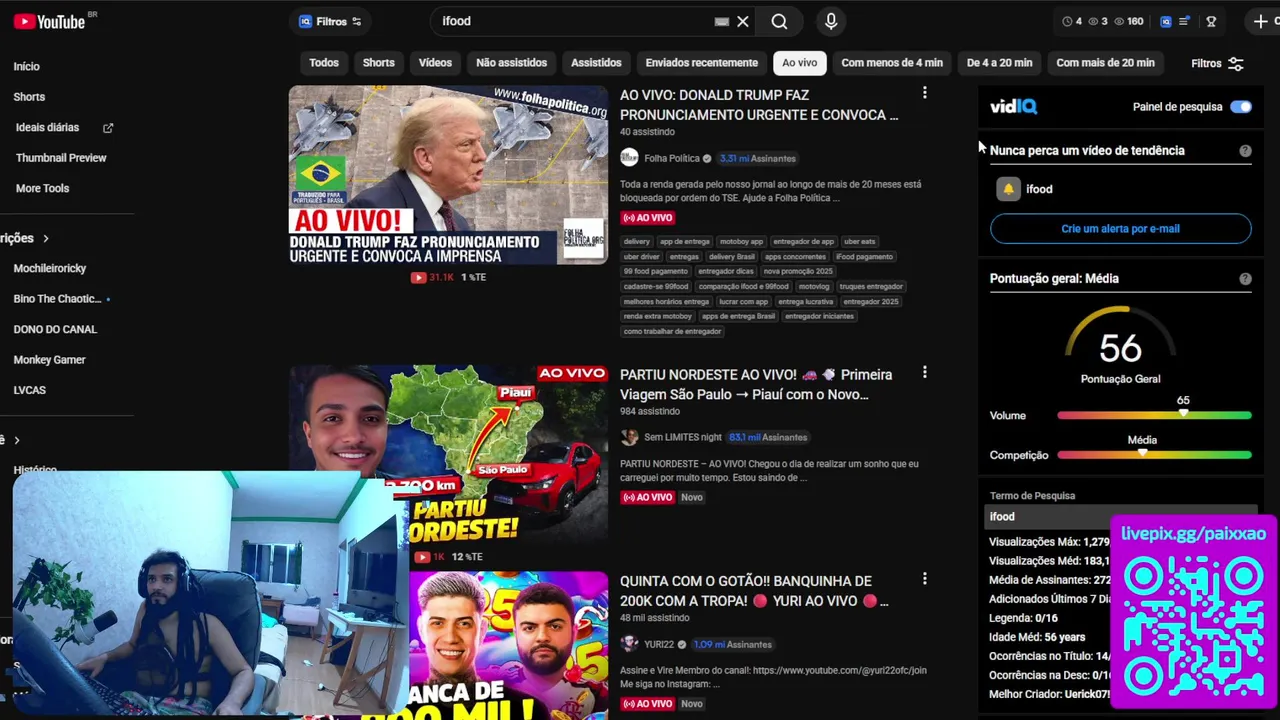The width and height of the screenshot is (1280, 720).
Task: Select the 'Com menos de 4 min' chip
Action: point(892,63)
